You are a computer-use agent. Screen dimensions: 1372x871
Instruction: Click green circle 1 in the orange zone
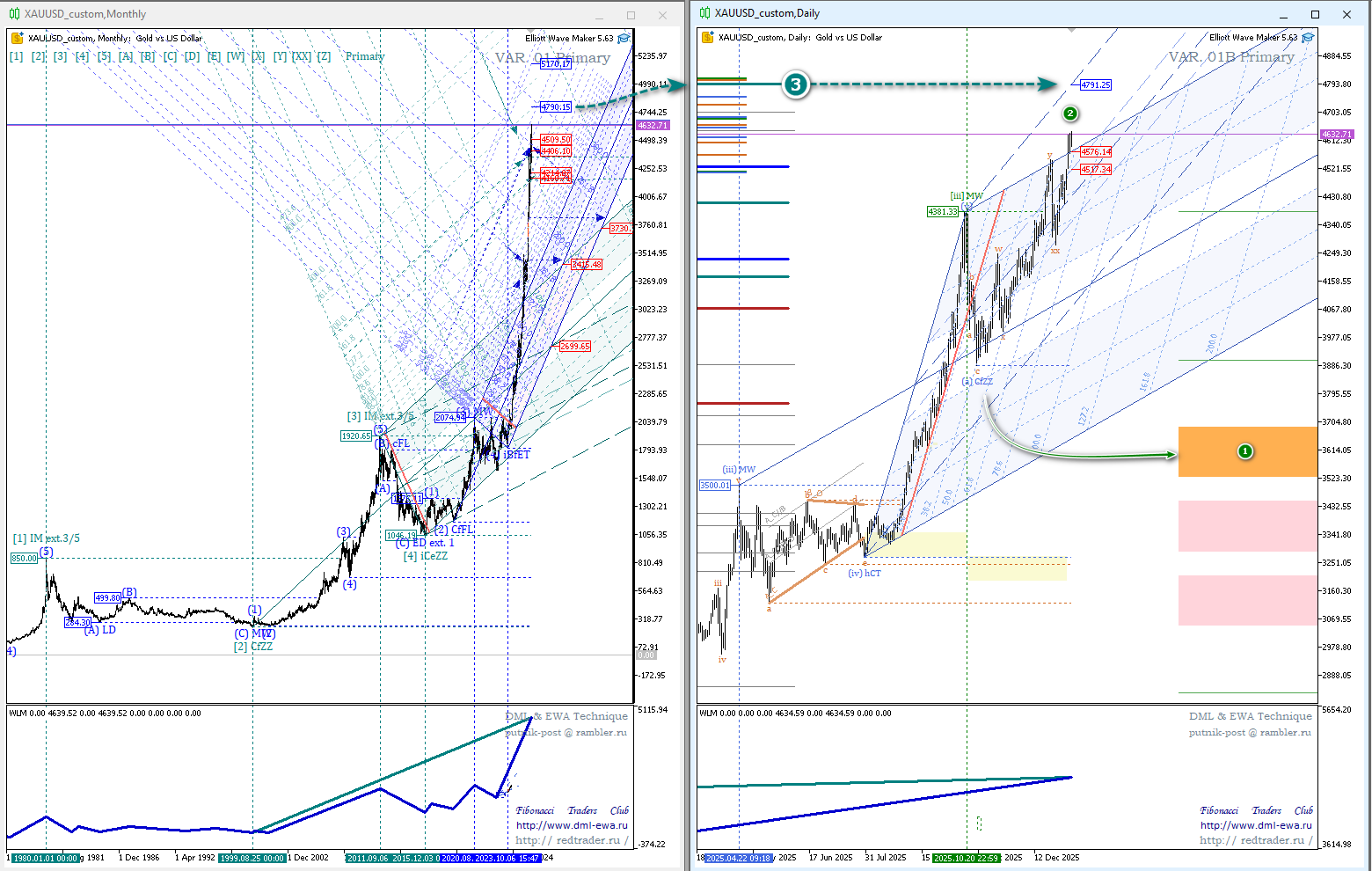[x=1244, y=451]
